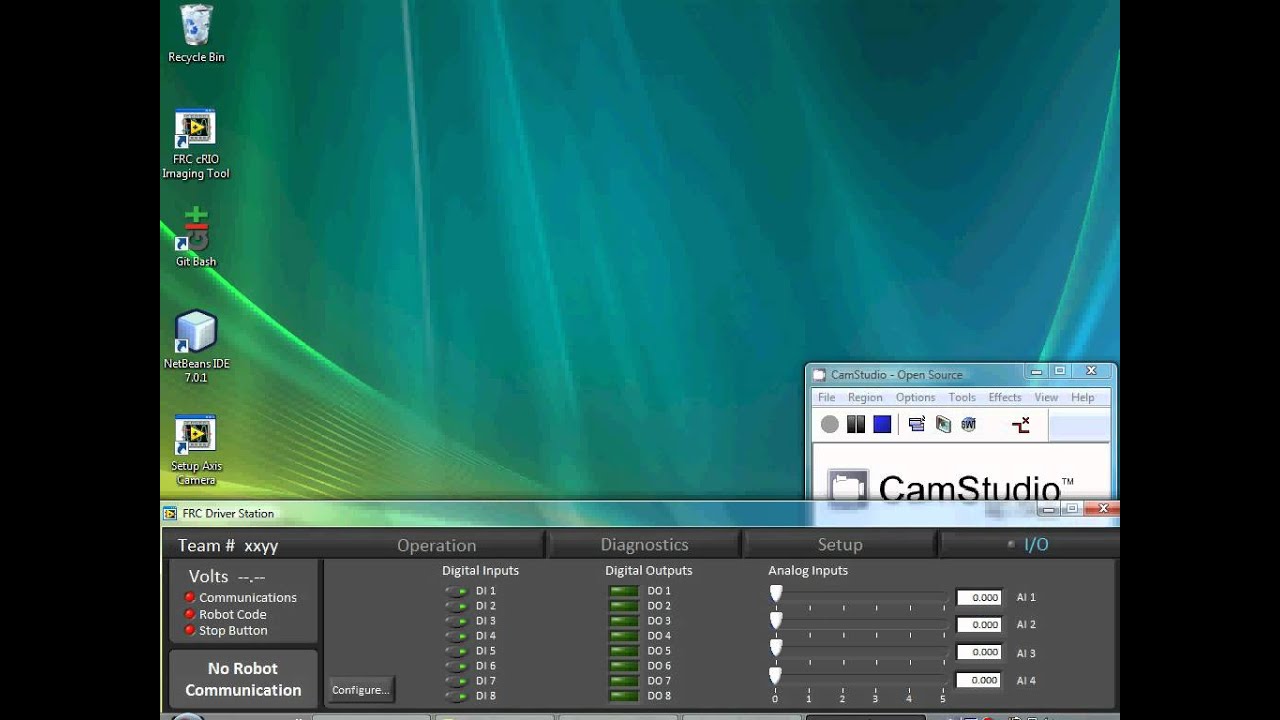Open CamStudio File menu
This screenshot has height=720, width=1280.
(827, 397)
